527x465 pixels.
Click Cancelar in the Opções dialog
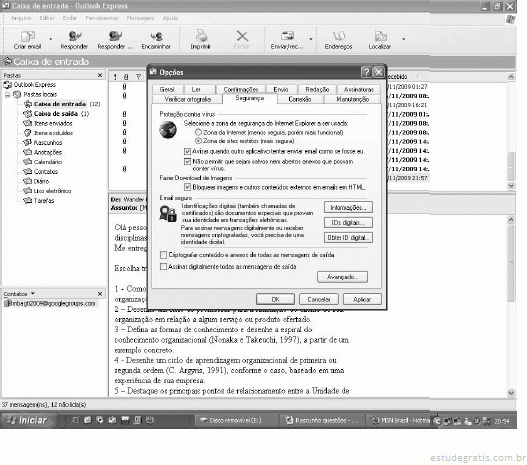tap(319, 299)
